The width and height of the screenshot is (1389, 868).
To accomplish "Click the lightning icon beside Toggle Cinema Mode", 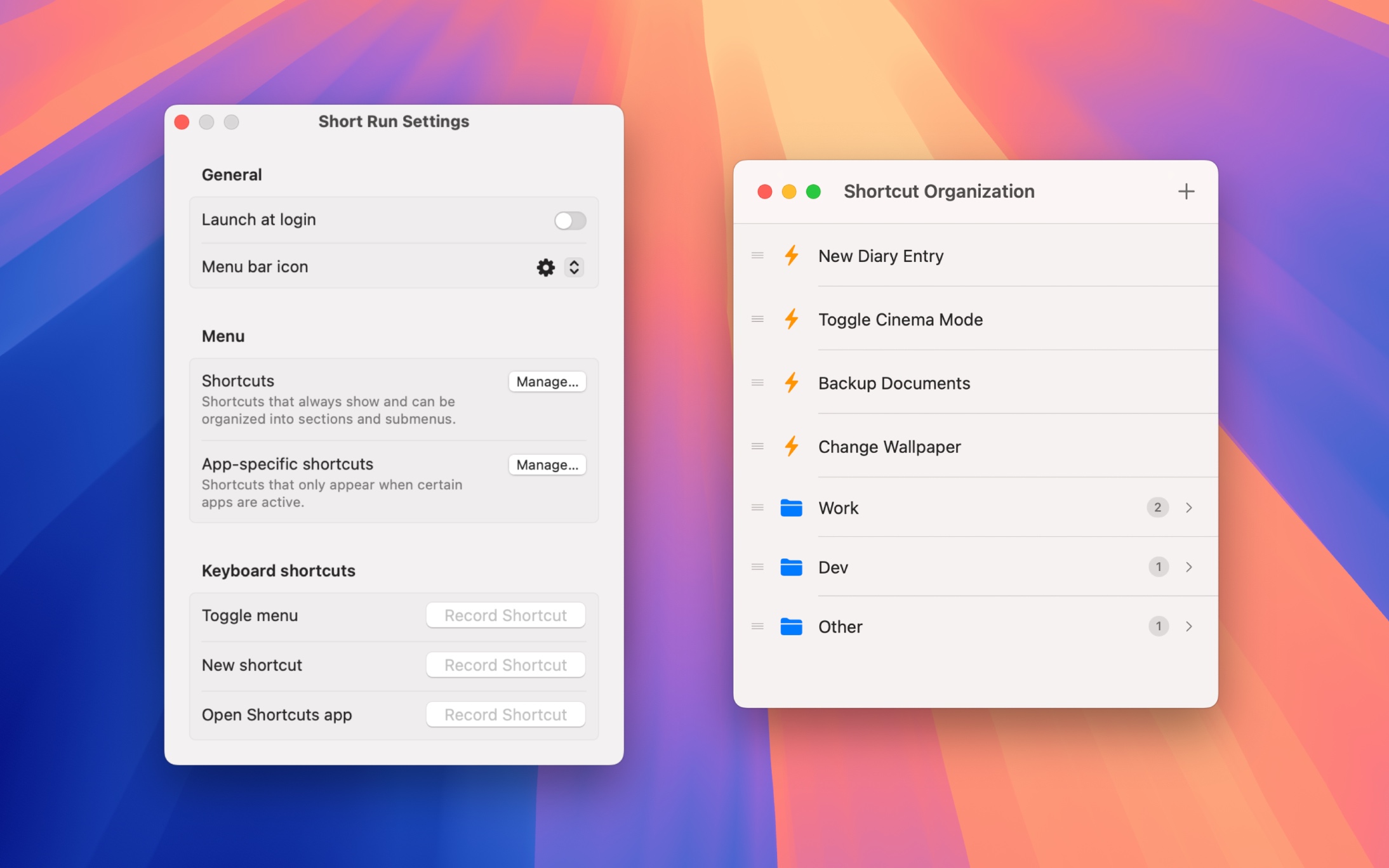I will tap(791, 319).
